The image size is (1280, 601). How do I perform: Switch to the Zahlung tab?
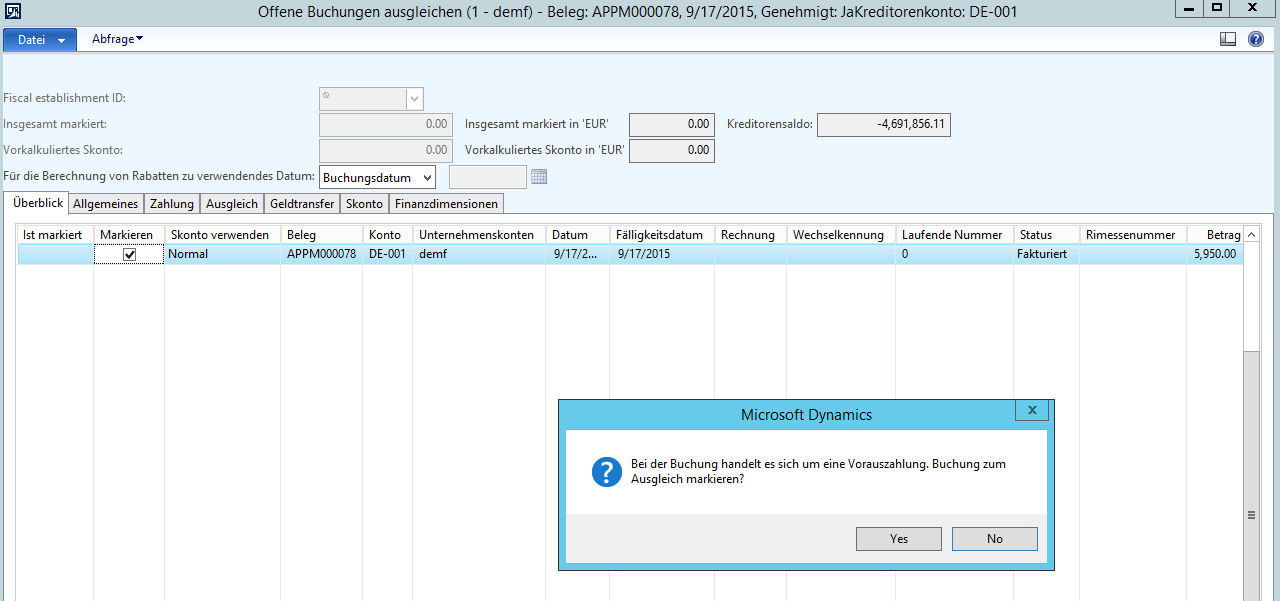point(171,204)
